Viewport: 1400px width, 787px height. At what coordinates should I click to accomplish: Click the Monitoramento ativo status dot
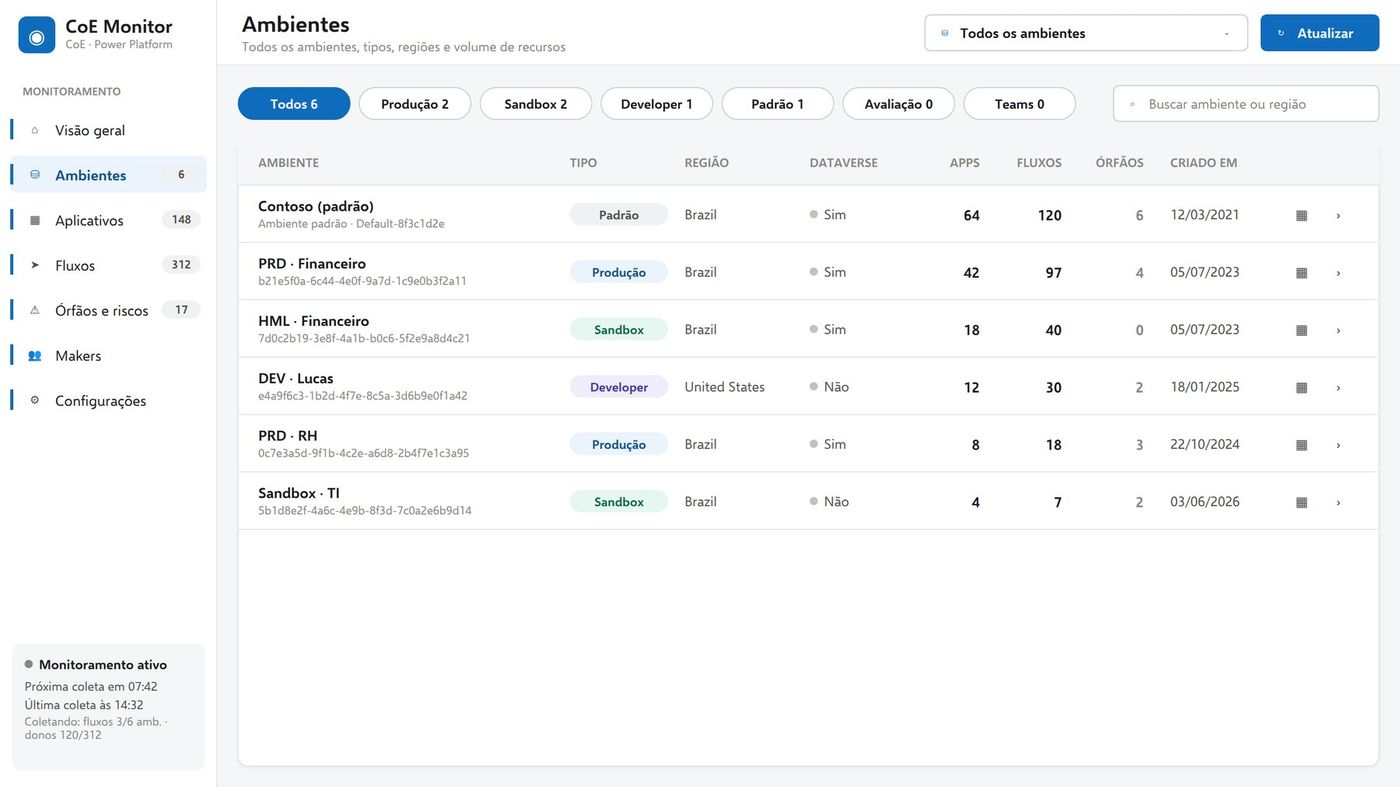pos(29,664)
